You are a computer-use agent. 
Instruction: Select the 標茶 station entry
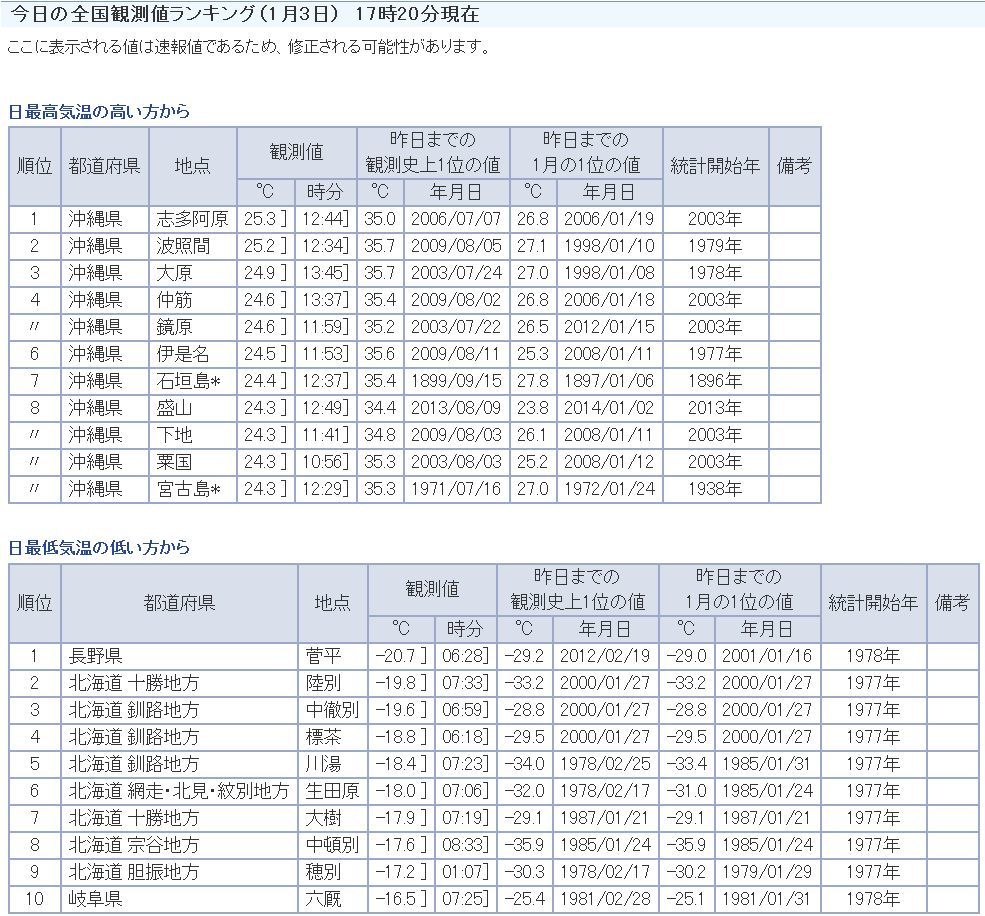pos(324,737)
